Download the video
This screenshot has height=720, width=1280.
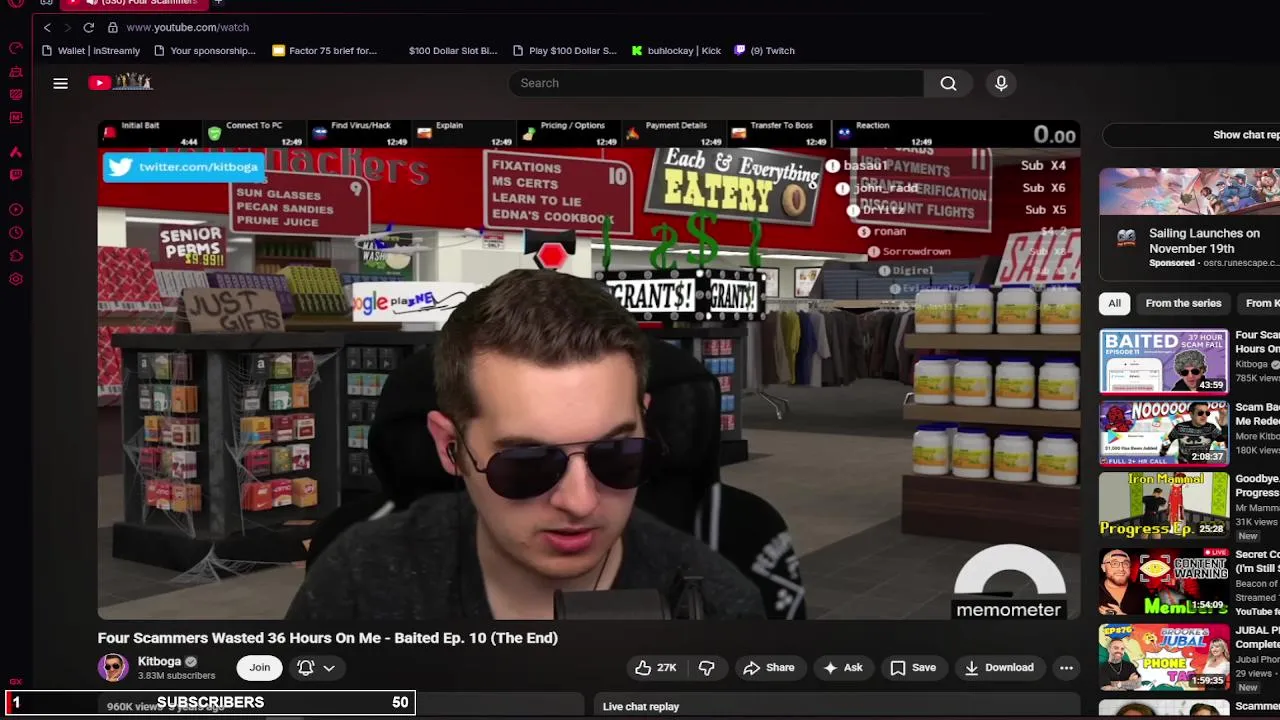click(x=998, y=668)
